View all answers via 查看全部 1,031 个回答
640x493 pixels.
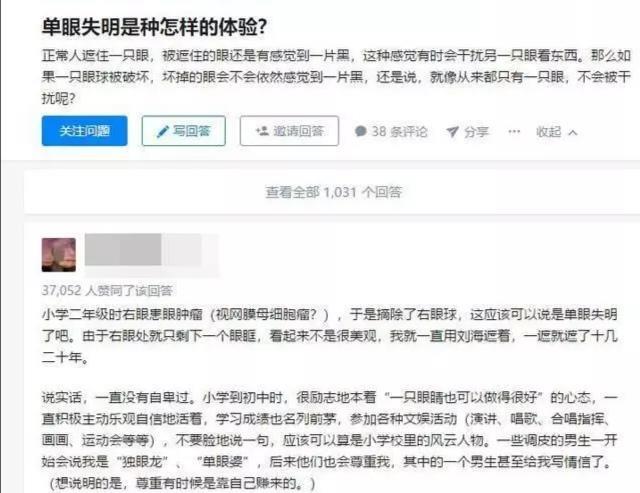[x=333, y=192]
